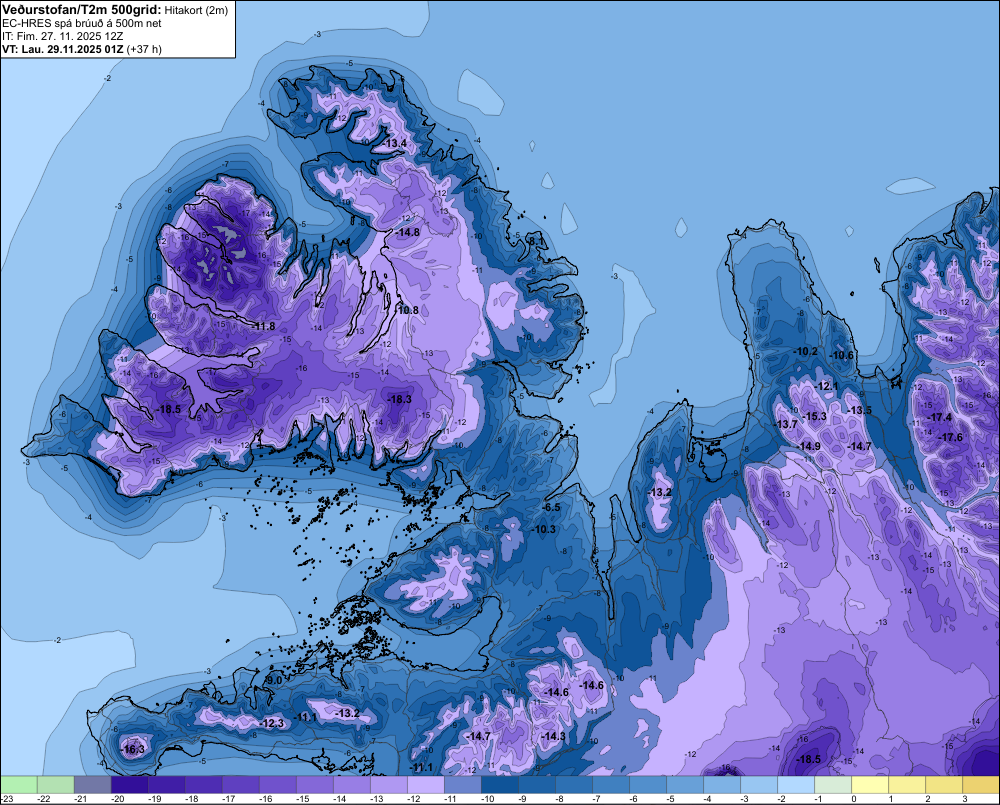
Task: Click the -17.6 temperature value
Action: click(951, 437)
